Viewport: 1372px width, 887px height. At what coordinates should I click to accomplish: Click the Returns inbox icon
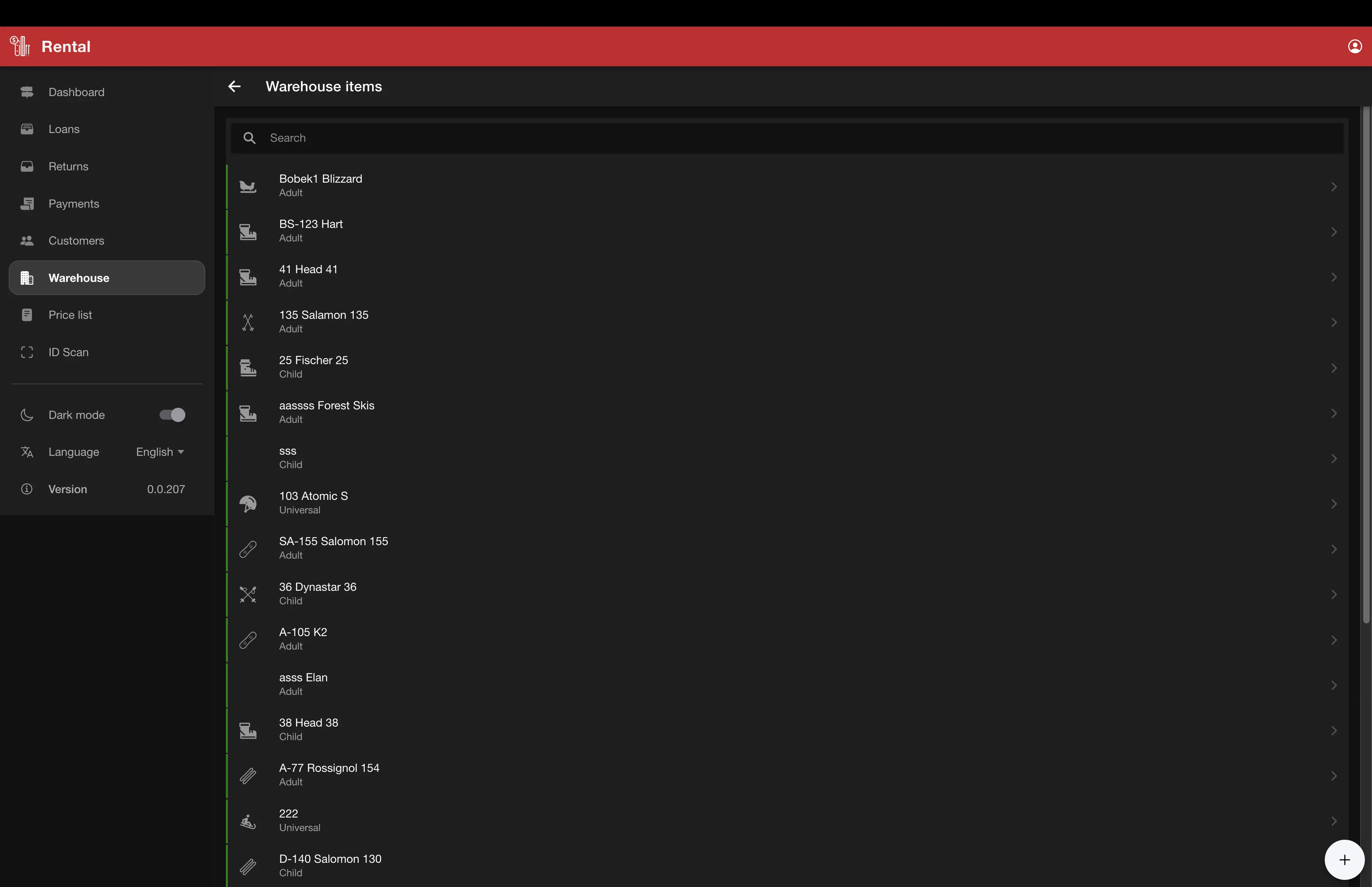tap(27, 166)
